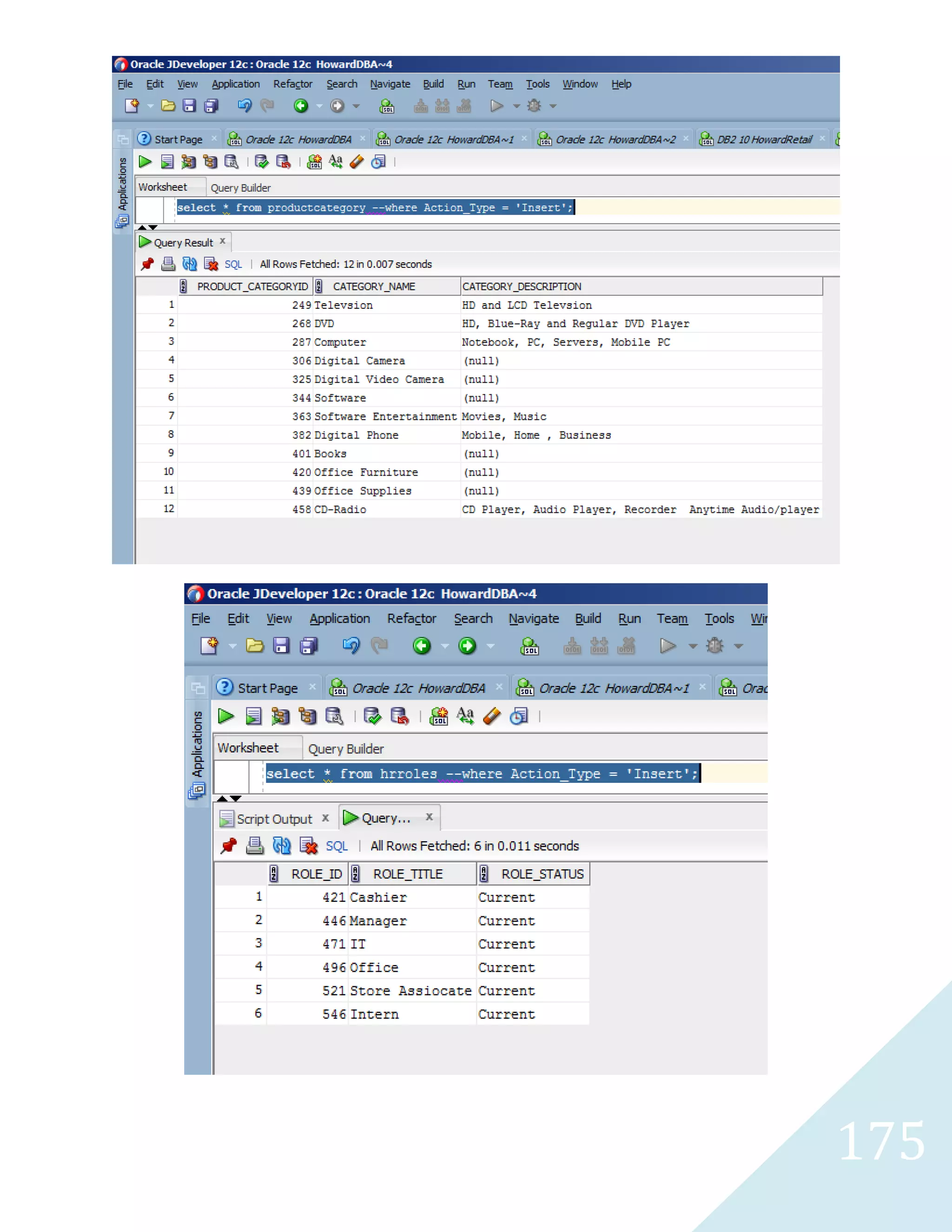Select 'Movies, Music' description cell
Screen dimensions: 952x1232
click(641, 416)
